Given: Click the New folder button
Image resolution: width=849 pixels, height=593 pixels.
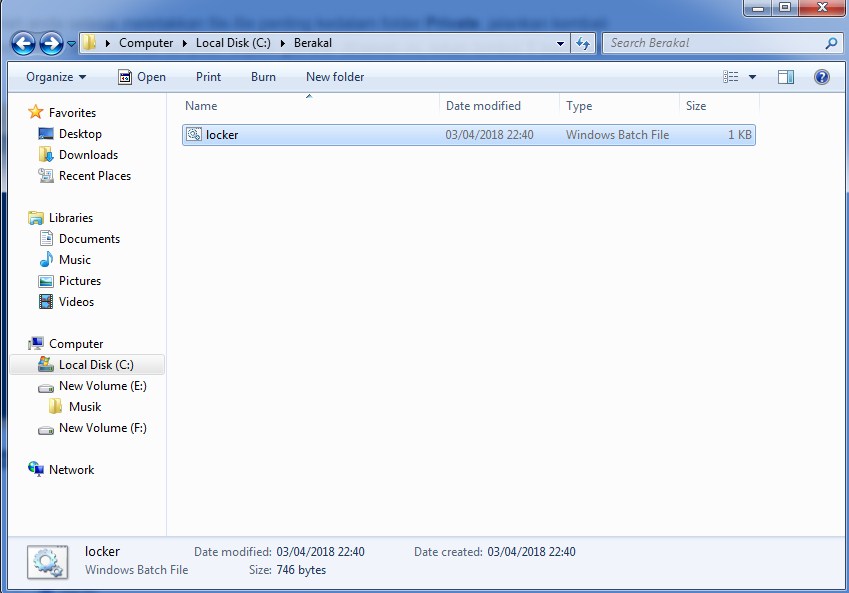Looking at the screenshot, I should 334,77.
